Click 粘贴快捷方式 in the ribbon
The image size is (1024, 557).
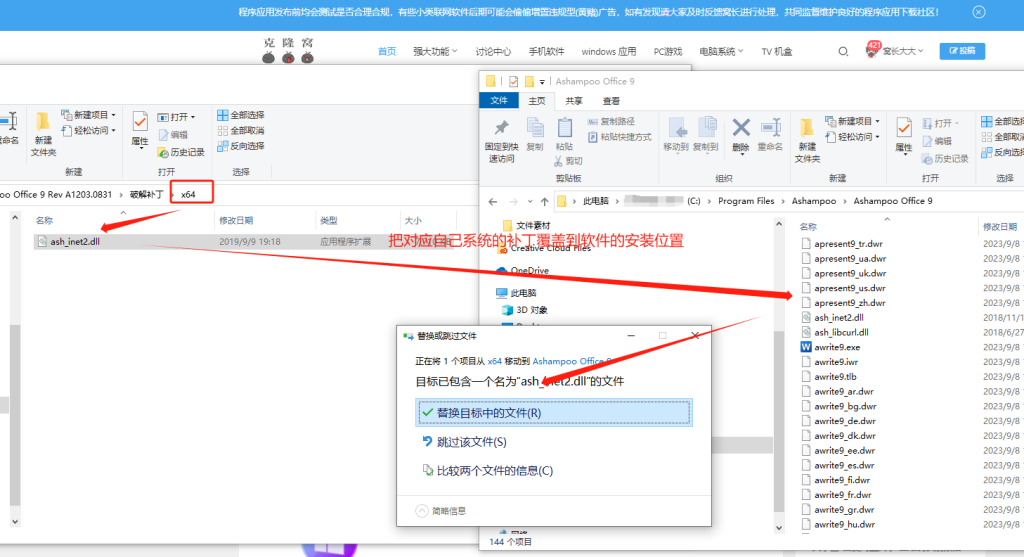point(620,137)
